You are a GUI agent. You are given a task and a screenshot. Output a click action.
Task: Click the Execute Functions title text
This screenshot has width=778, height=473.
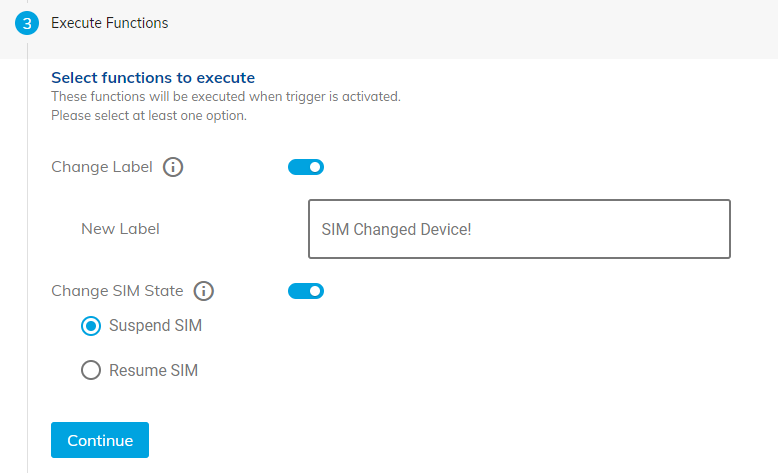110,23
